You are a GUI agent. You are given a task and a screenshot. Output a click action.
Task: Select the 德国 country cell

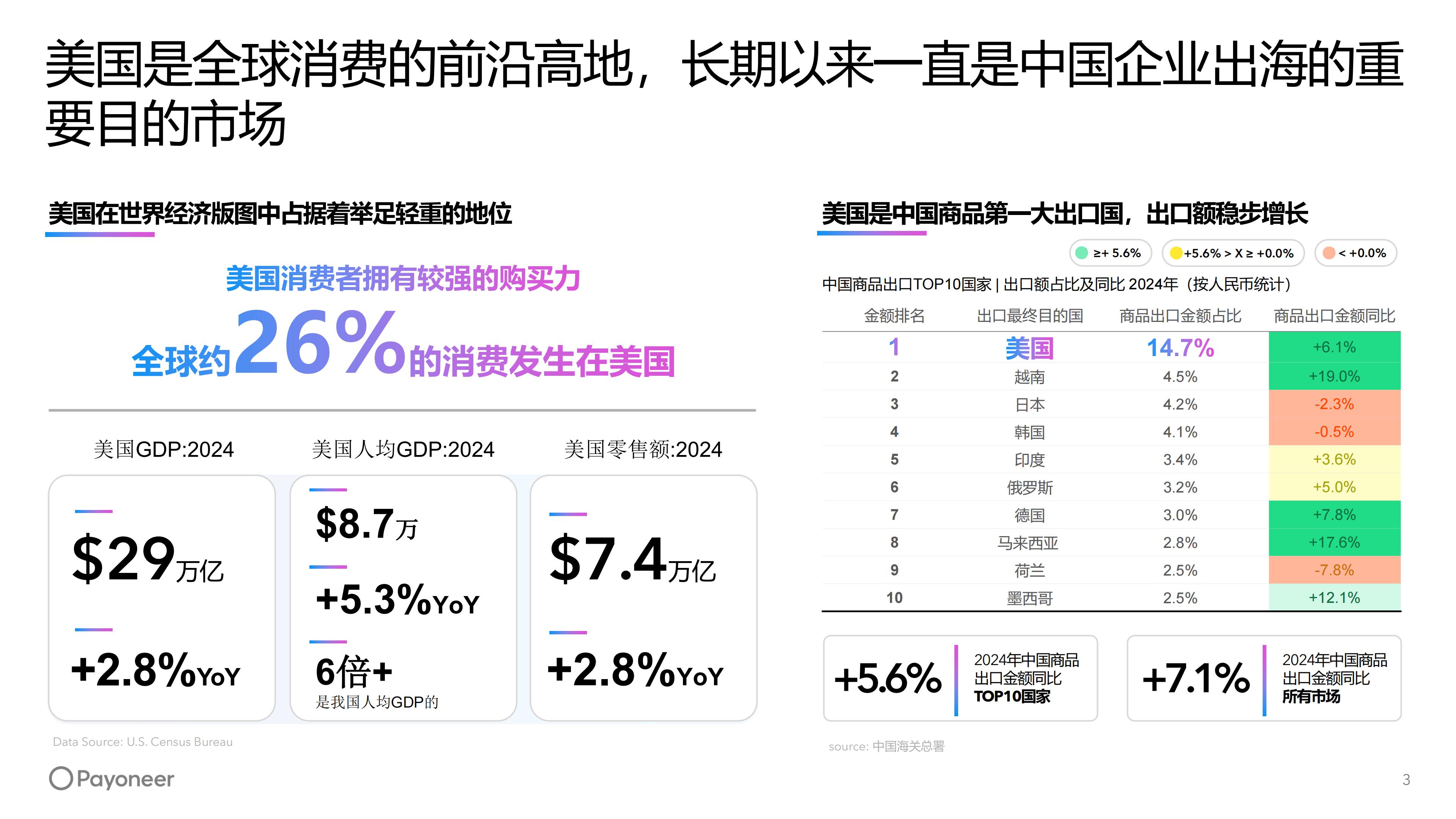click(1029, 515)
